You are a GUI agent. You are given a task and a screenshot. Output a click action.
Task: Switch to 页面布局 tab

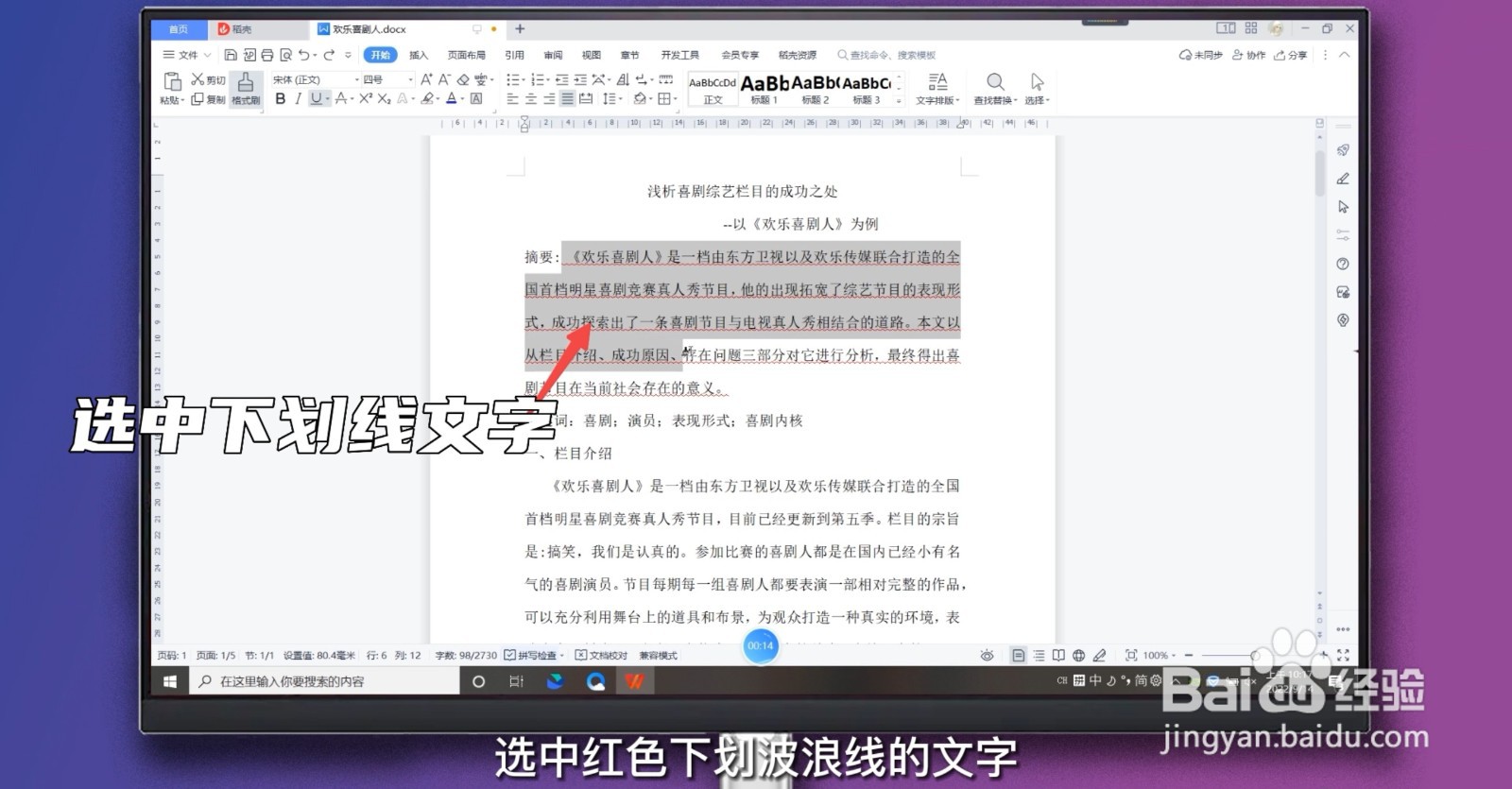point(467,55)
